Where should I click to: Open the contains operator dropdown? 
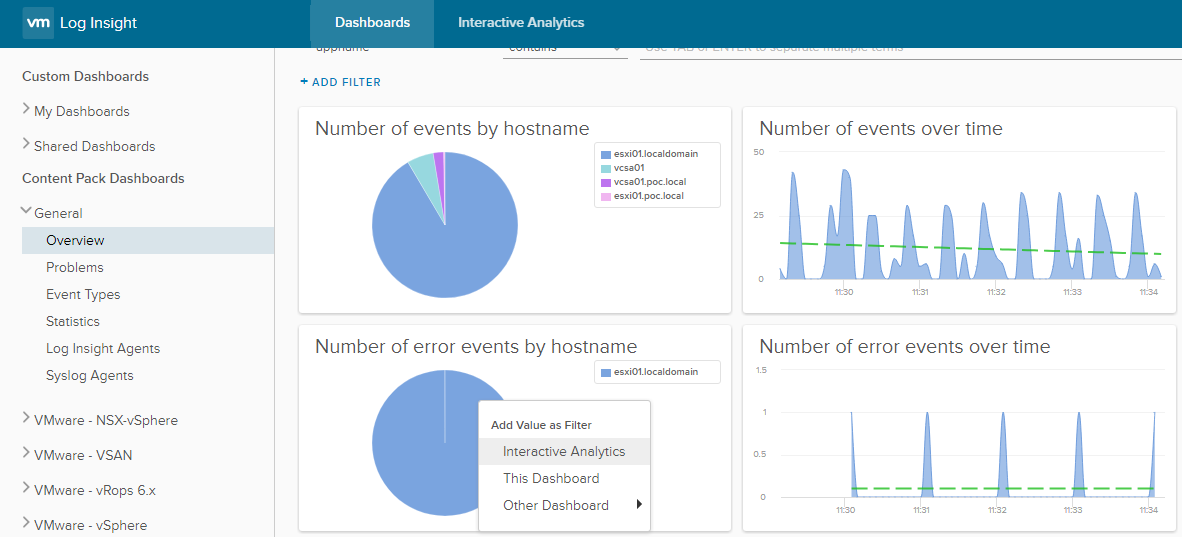[565, 51]
